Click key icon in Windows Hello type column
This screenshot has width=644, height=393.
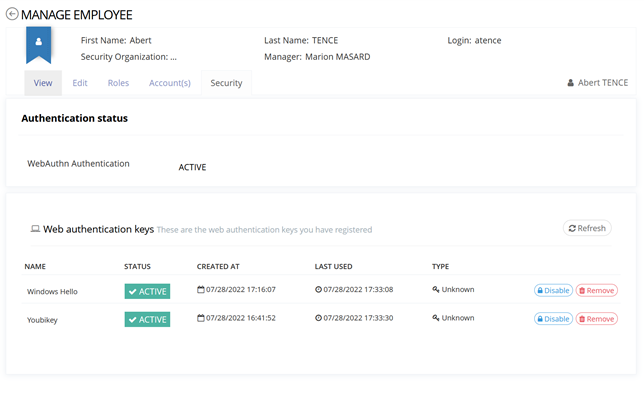point(436,290)
